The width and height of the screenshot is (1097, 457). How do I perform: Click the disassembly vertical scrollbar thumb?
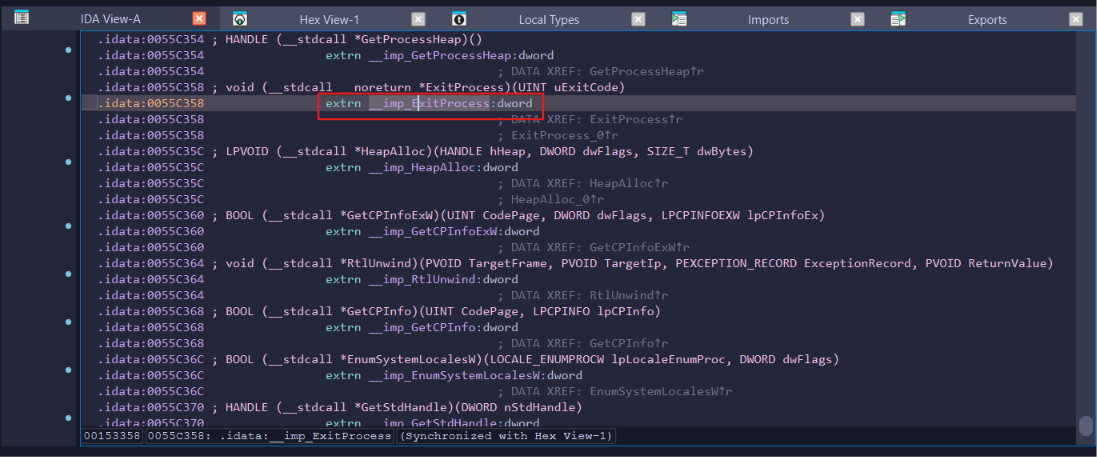click(1085, 426)
